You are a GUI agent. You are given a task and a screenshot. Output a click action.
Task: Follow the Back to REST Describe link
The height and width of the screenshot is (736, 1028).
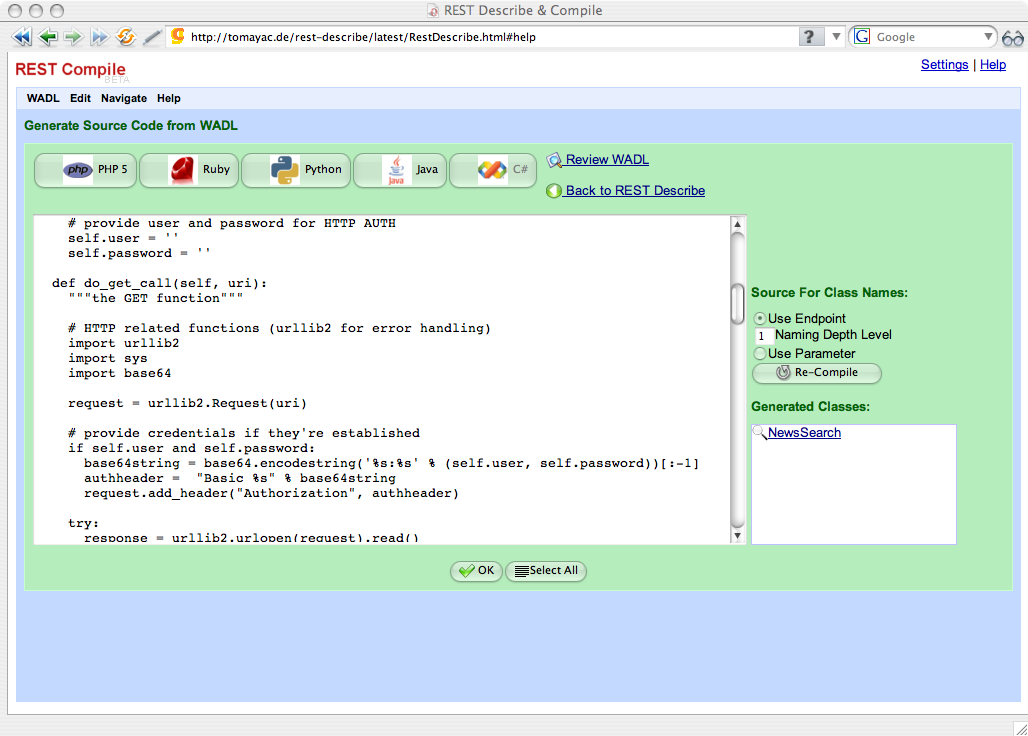tap(635, 191)
